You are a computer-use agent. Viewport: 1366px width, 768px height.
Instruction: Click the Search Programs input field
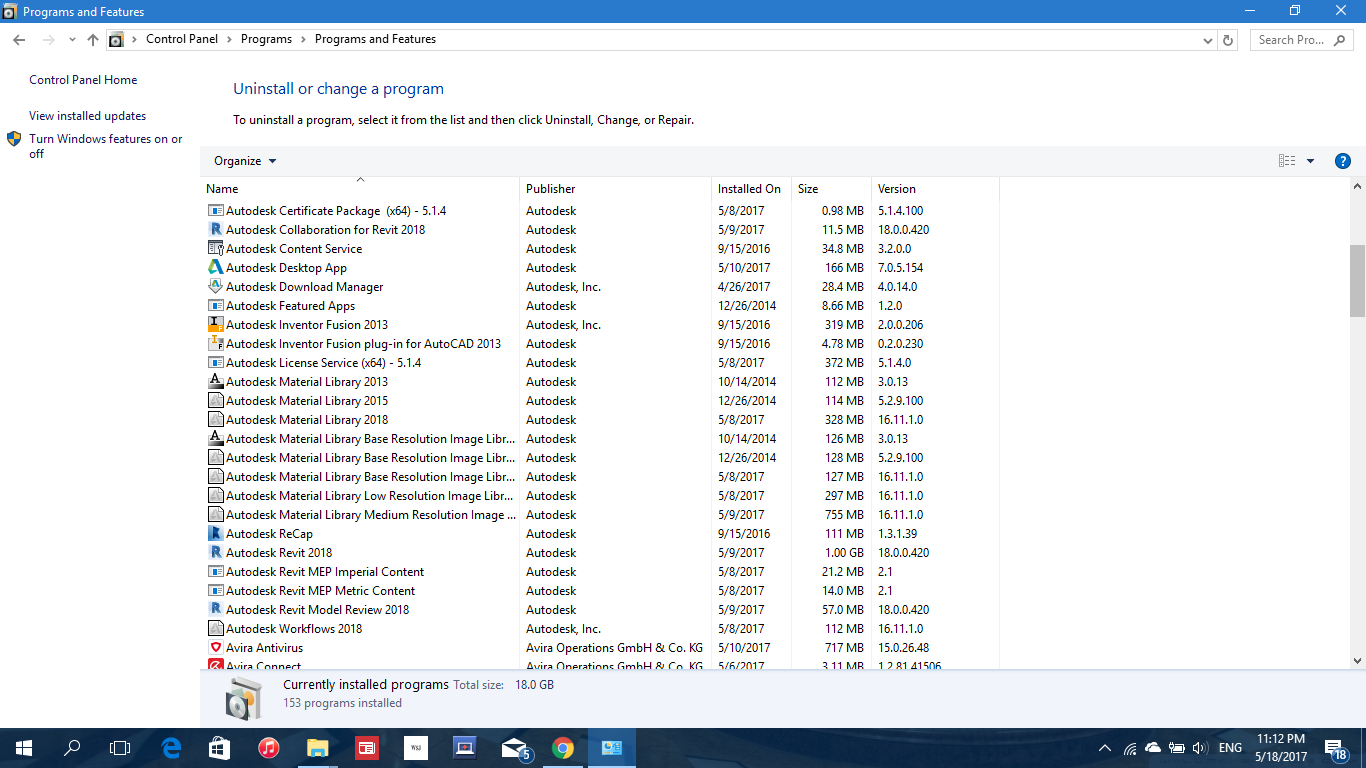(x=1300, y=40)
